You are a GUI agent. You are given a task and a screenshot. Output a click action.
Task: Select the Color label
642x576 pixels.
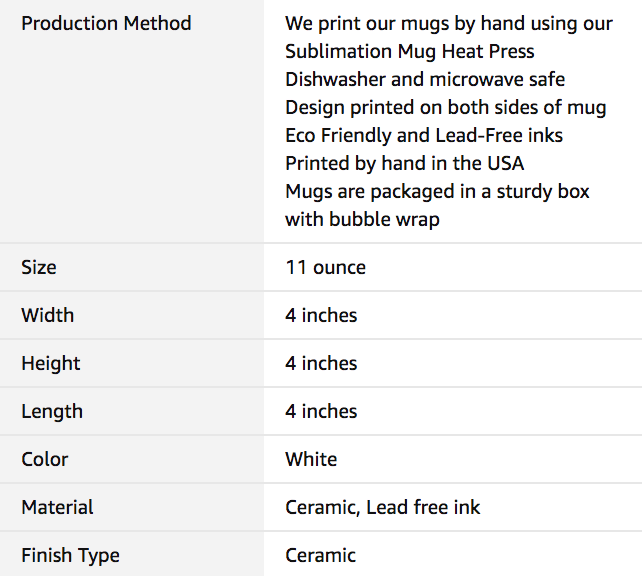(45, 459)
